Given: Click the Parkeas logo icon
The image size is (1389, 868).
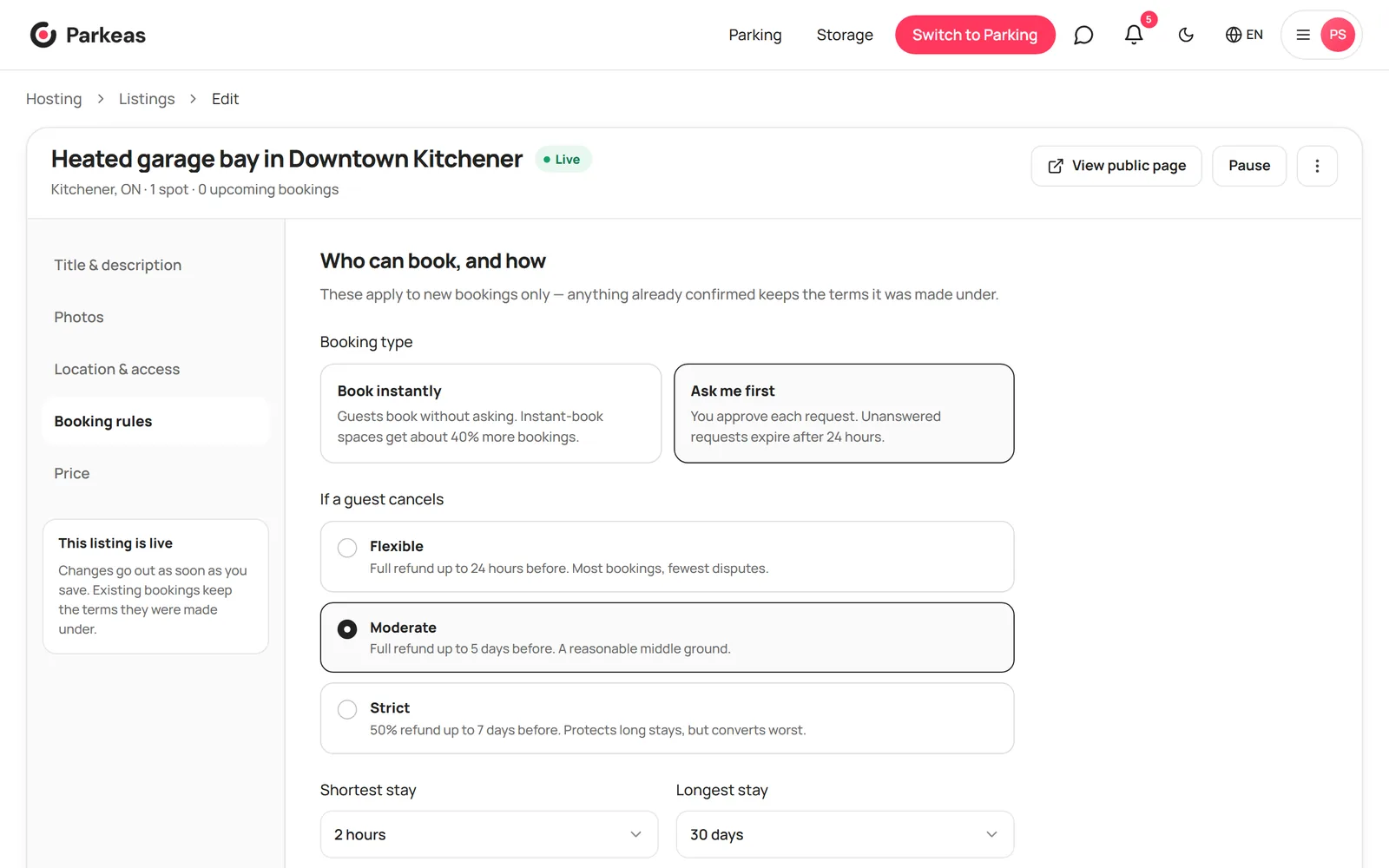Looking at the screenshot, I should click(43, 35).
